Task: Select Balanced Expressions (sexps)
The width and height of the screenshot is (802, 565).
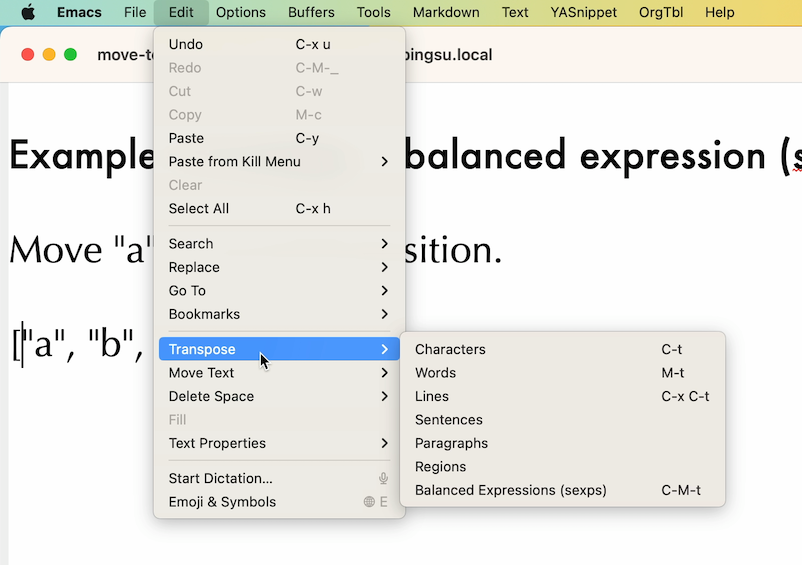Action: (x=563, y=490)
